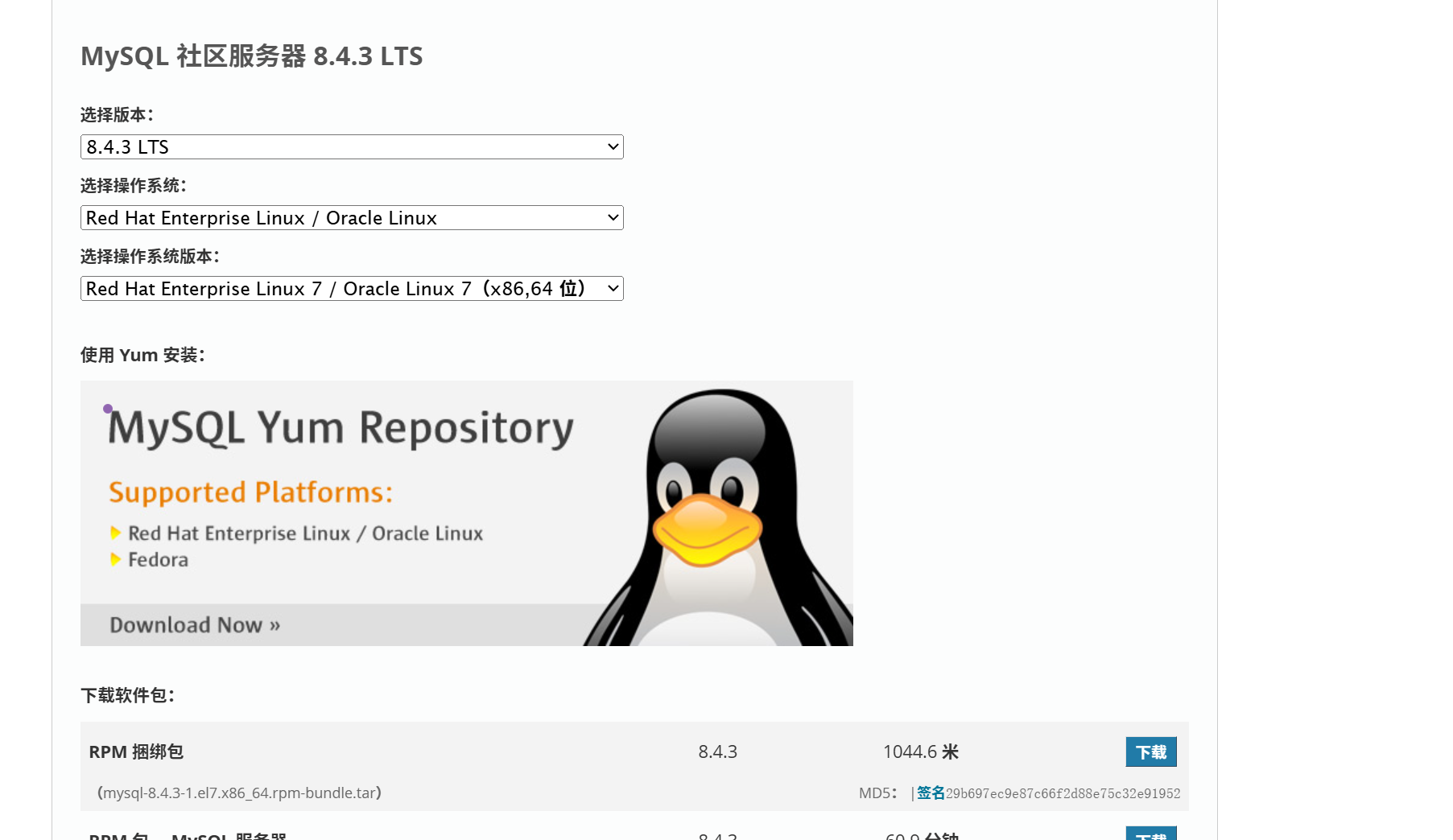1453x840 pixels.
Task: Click the filename mysql-8.4.3-1.el7.x86_64.rpm-bundle.tar
Action: [239, 793]
